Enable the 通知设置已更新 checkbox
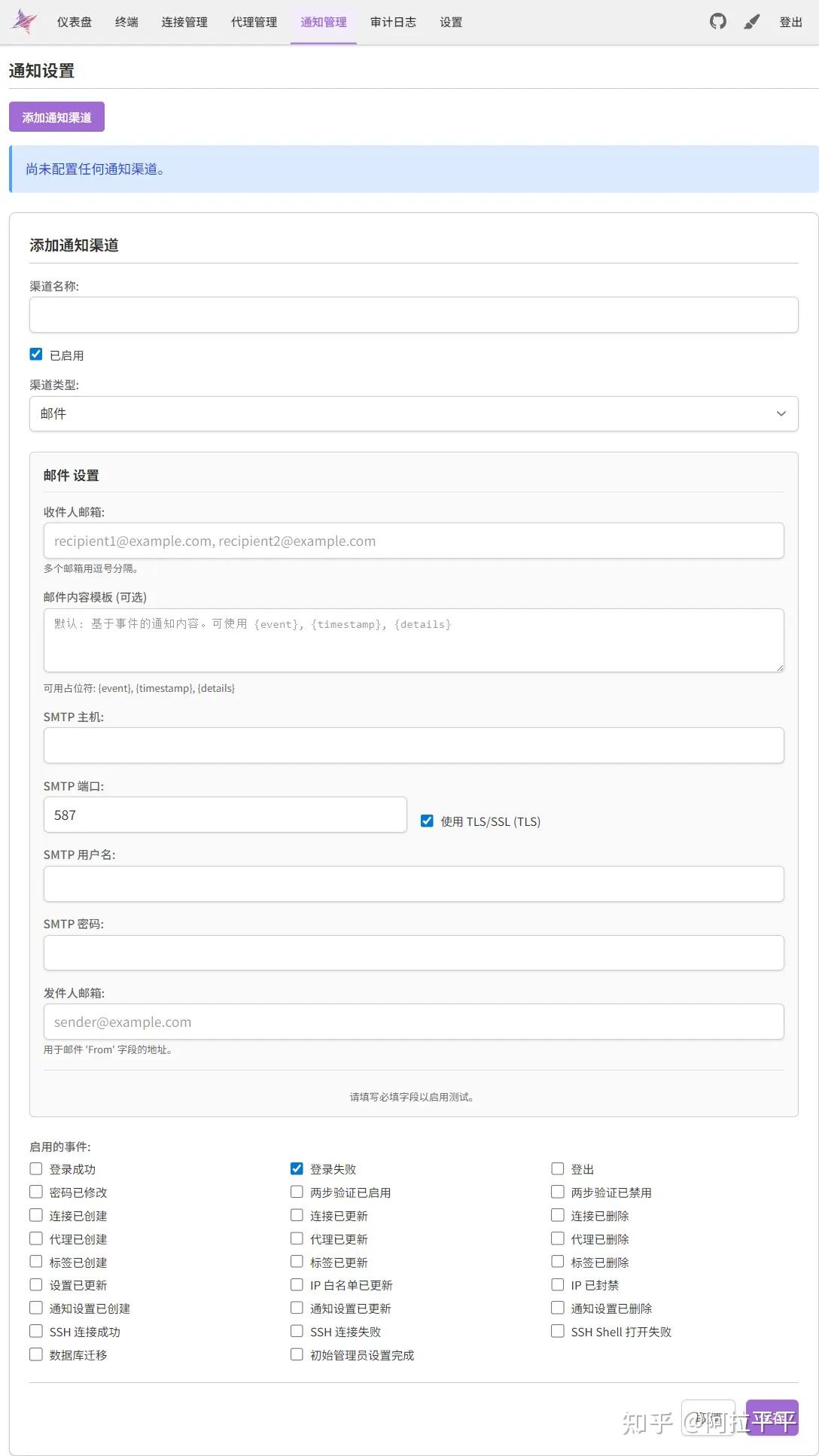819x1456 pixels. pos(297,1308)
